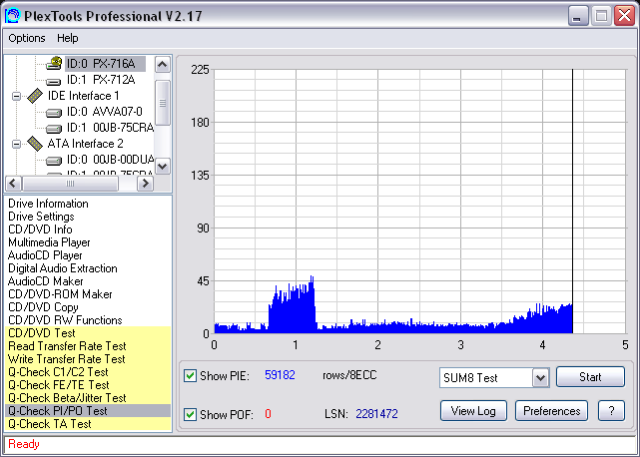Image resolution: width=640 pixels, height=457 pixels.
Task: Open the Help menu
Action: point(67,38)
